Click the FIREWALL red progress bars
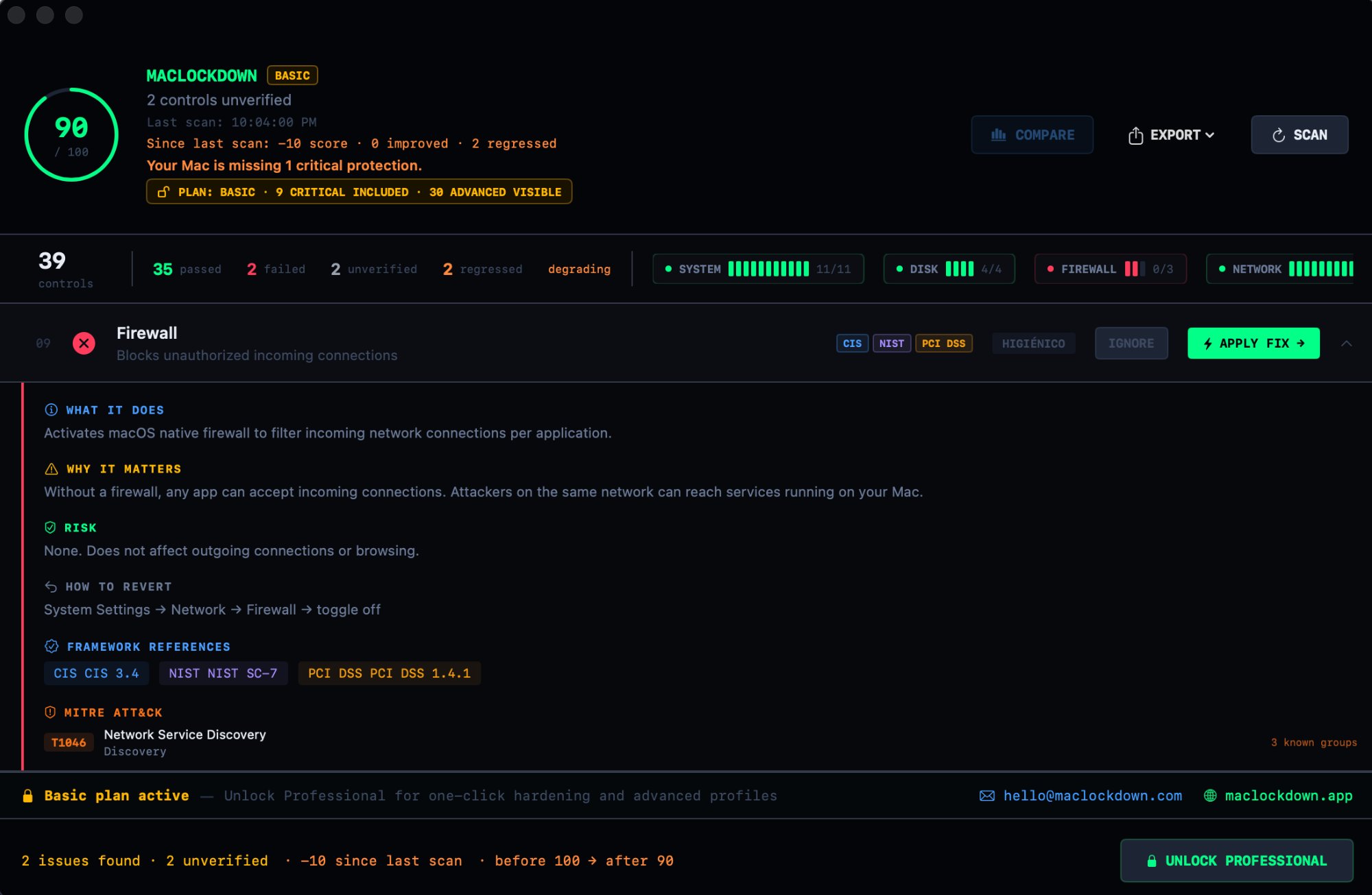This screenshot has width=1372, height=895. pyautogui.click(x=1135, y=269)
